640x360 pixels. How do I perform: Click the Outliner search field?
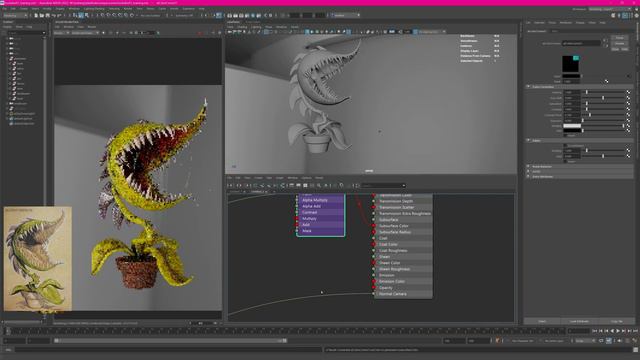tap(26, 33)
